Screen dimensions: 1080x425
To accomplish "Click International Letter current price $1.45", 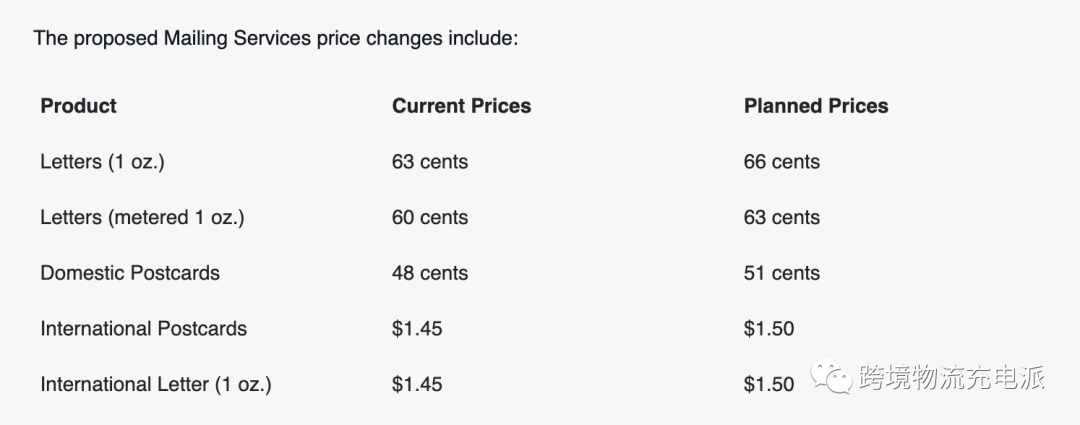I will click(417, 384).
